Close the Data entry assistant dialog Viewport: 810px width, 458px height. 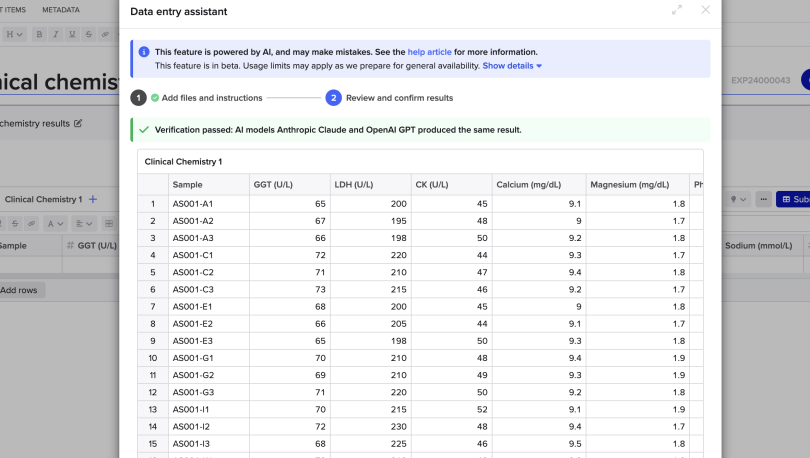(x=706, y=10)
